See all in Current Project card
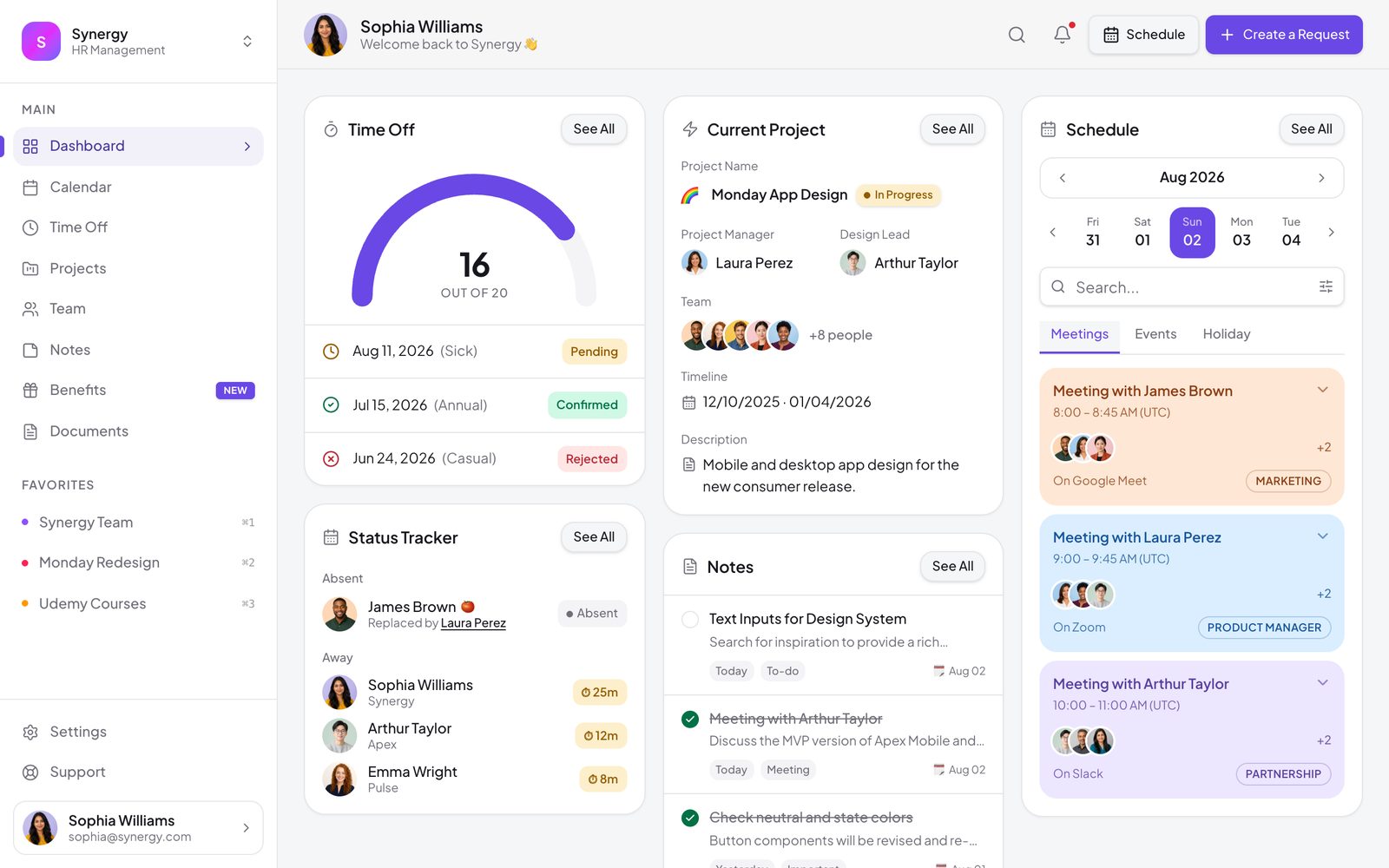1389x868 pixels. pyautogui.click(x=952, y=129)
